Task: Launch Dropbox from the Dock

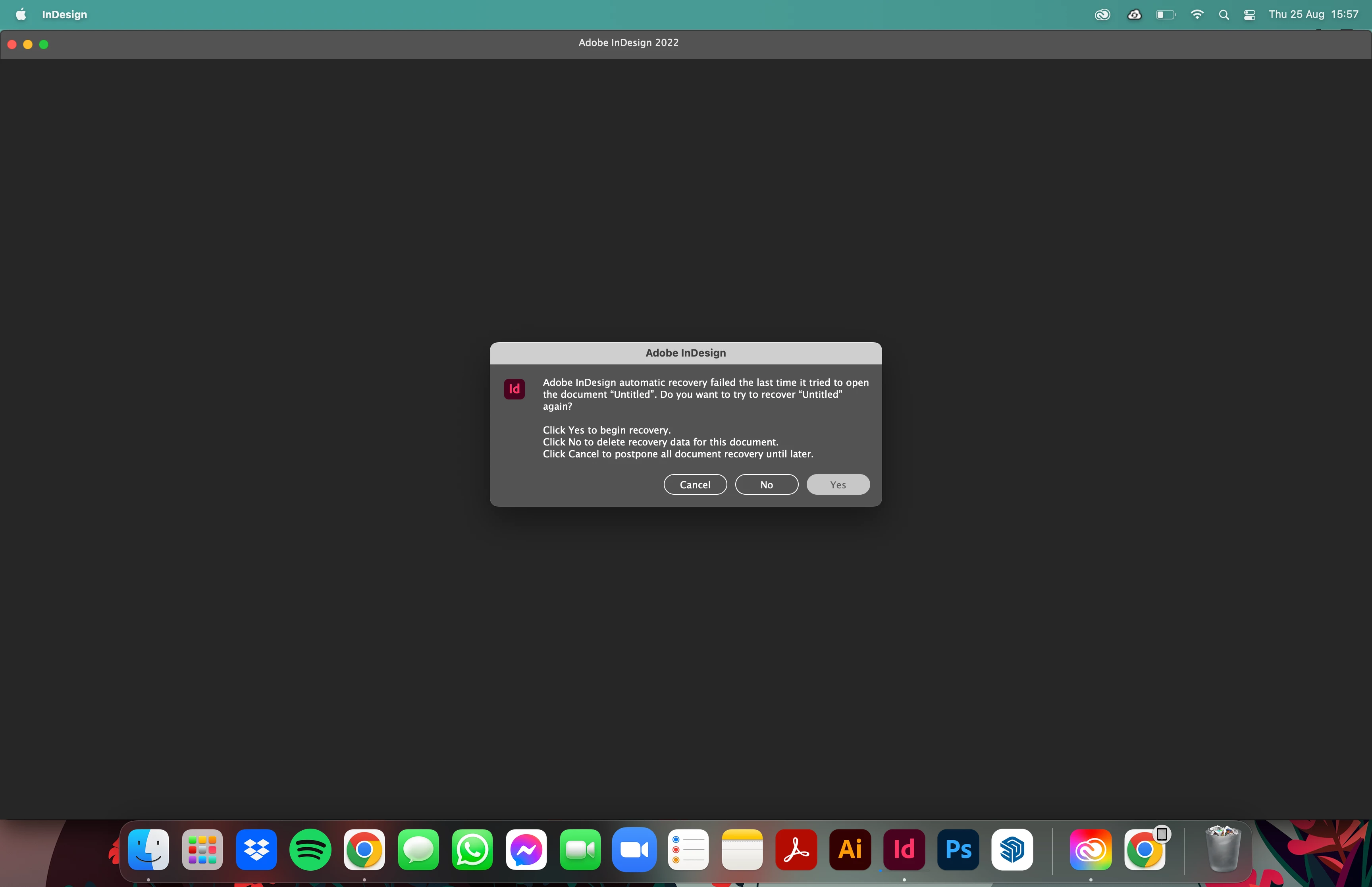Action: [256, 850]
